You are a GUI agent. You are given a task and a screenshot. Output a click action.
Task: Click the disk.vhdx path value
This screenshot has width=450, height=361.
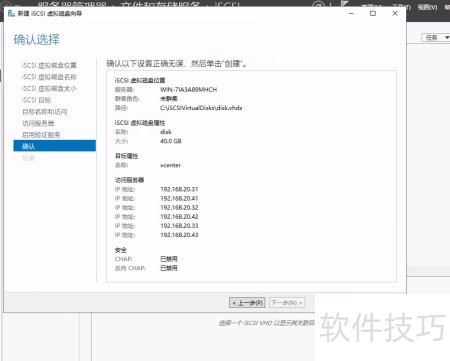coord(201,108)
